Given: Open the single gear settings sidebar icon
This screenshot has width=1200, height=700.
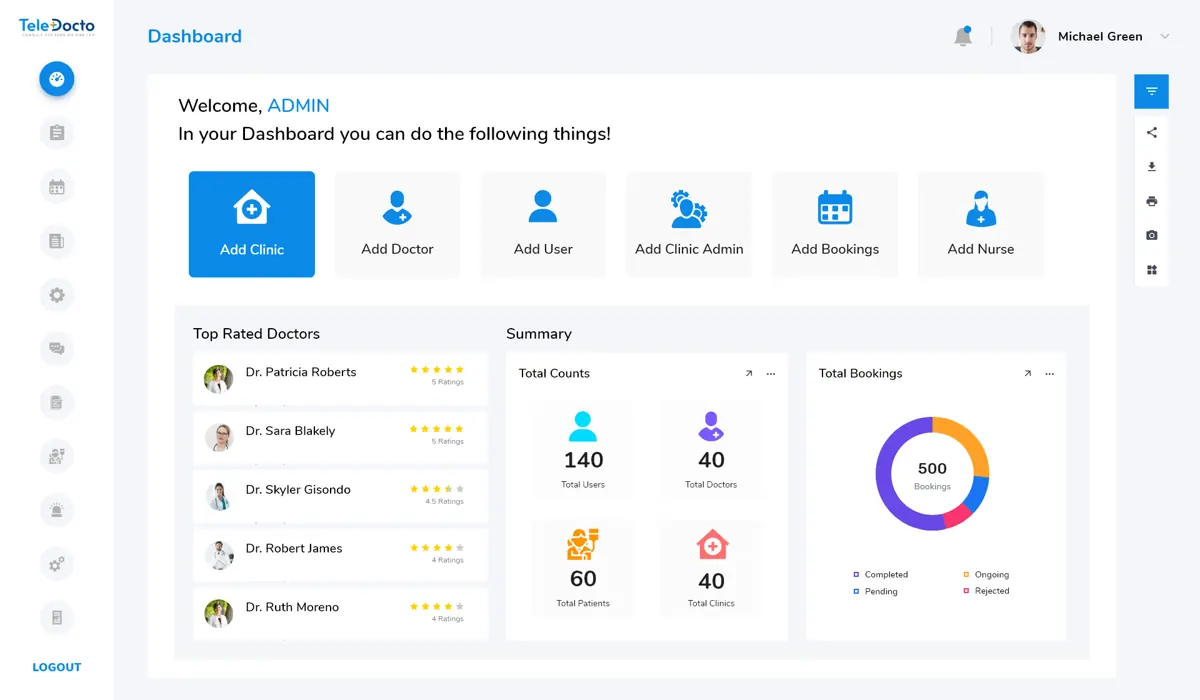Looking at the screenshot, I should [57, 295].
